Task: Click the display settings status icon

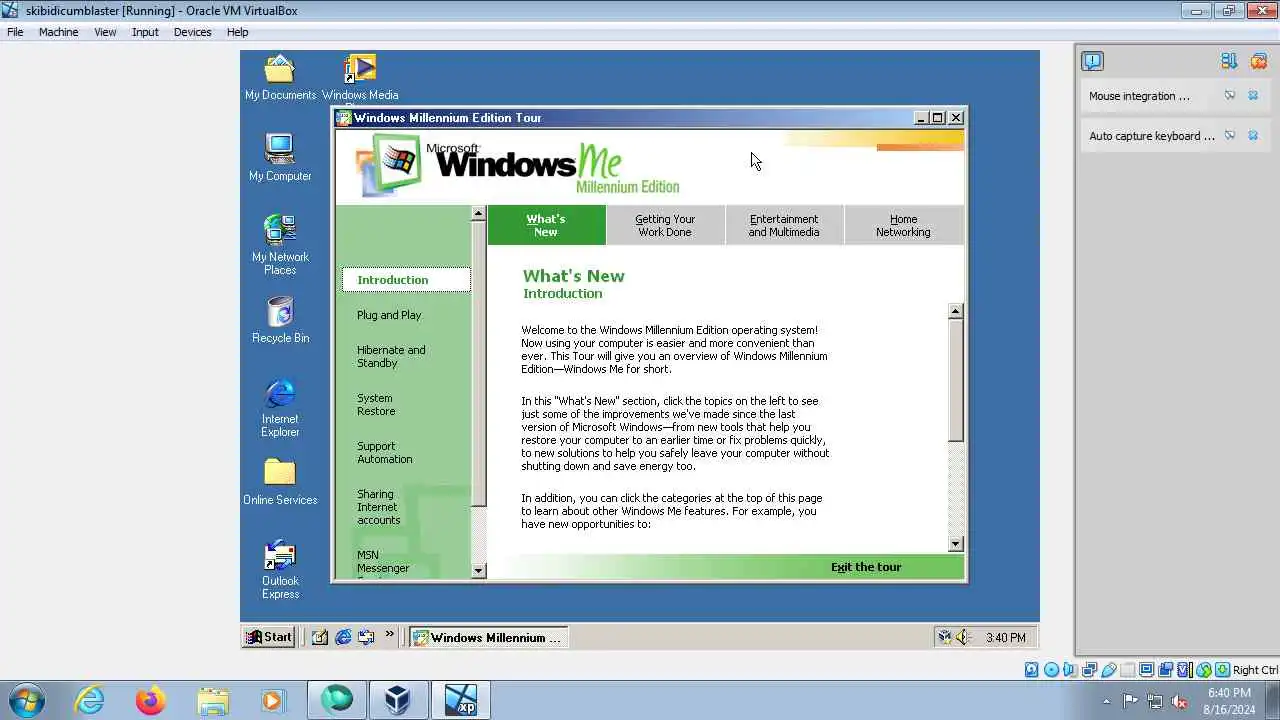Action: (x=1146, y=670)
